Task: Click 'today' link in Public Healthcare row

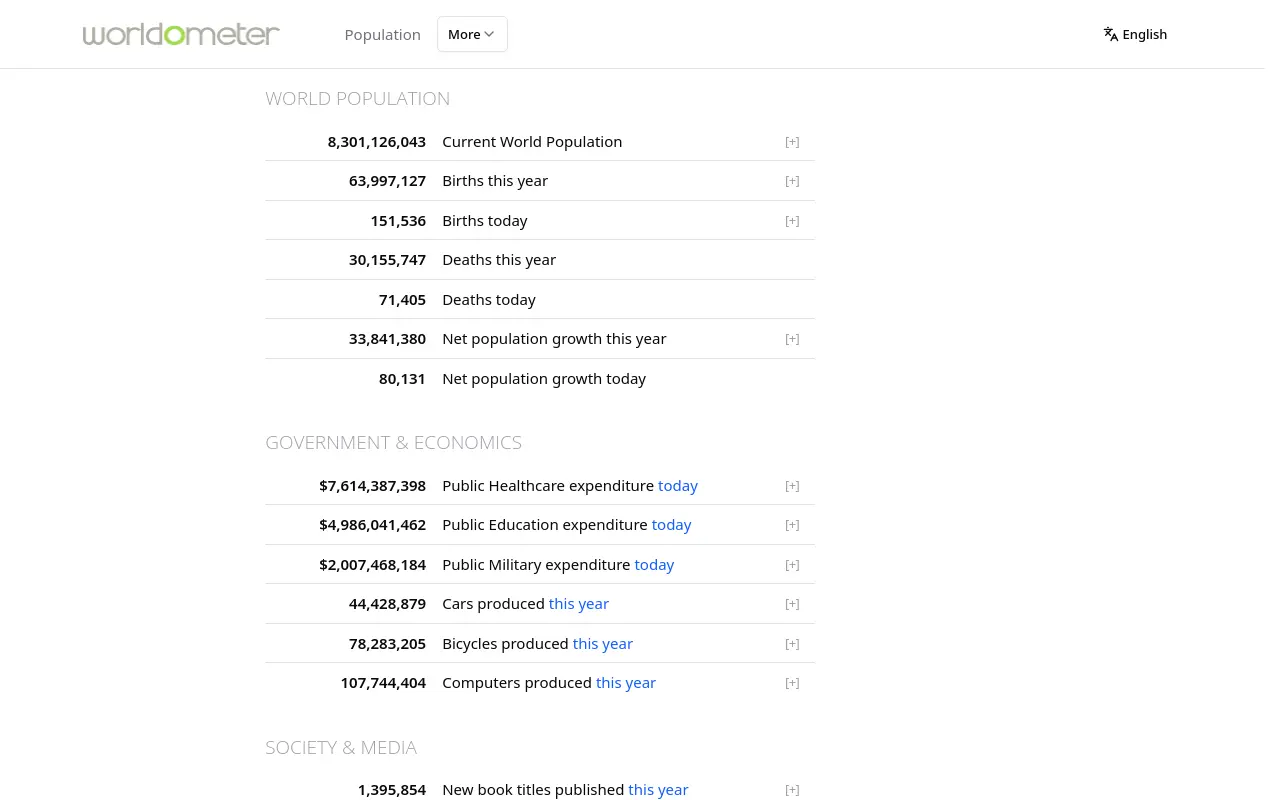Action: click(x=678, y=486)
